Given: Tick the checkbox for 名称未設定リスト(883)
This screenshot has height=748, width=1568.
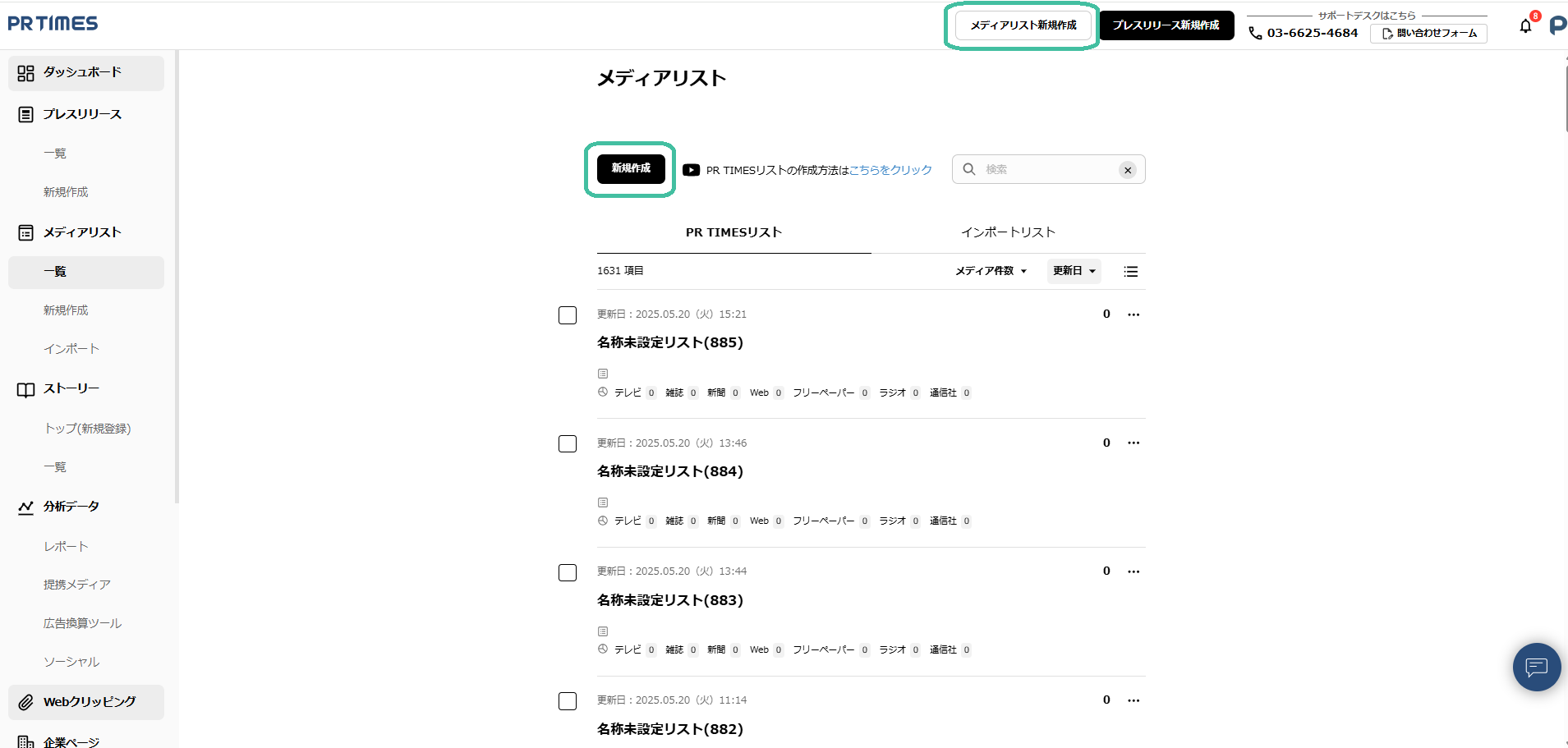Looking at the screenshot, I should [x=568, y=572].
